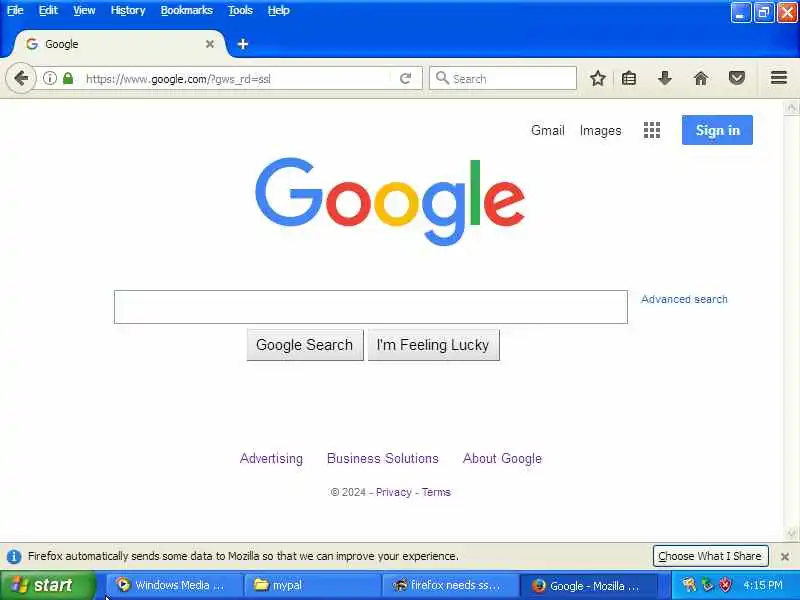The width and height of the screenshot is (800, 600).
Task: Click the page scrollbar down arrow
Action: [x=791, y=534]
